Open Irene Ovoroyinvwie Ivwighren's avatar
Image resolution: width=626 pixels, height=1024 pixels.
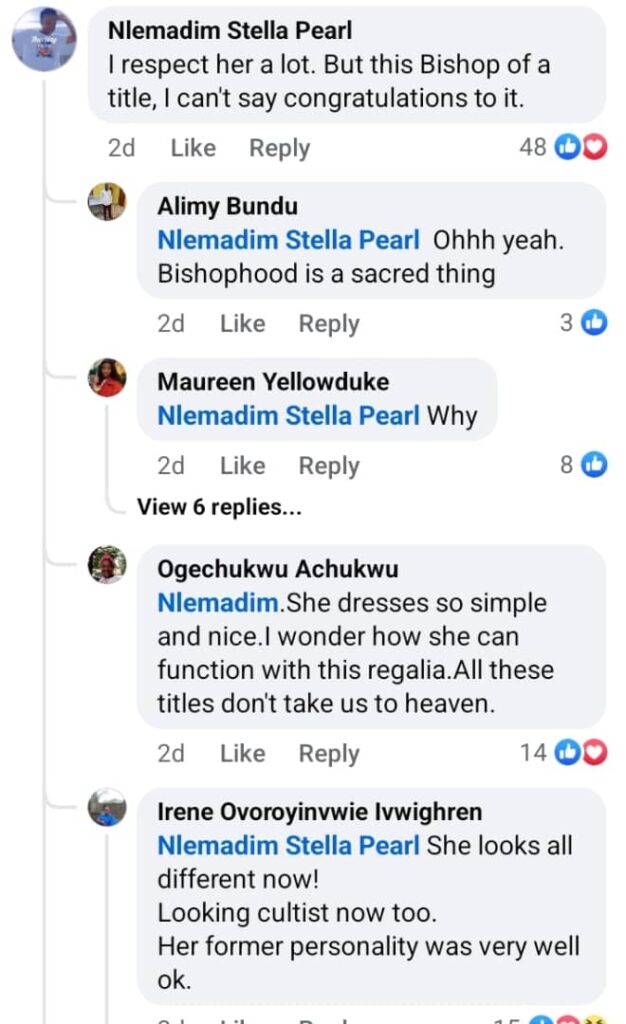pos(107,807)
